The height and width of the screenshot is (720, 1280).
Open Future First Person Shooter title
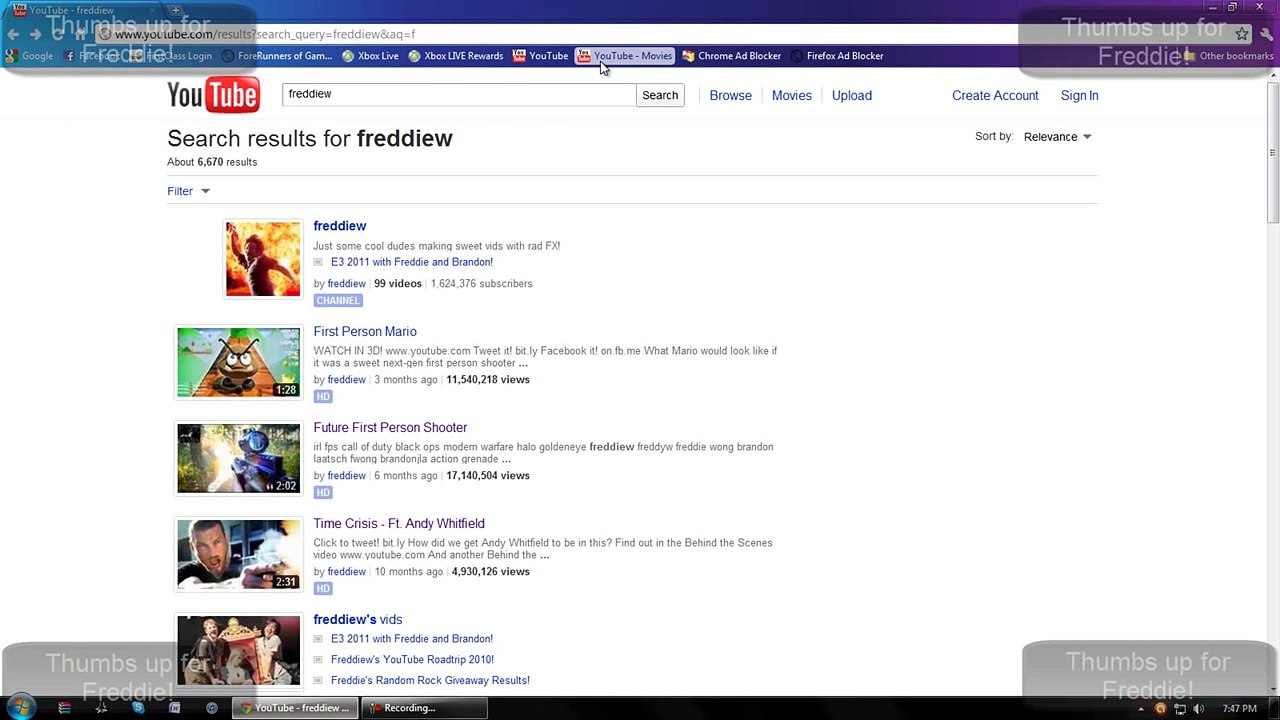(390, 428)
